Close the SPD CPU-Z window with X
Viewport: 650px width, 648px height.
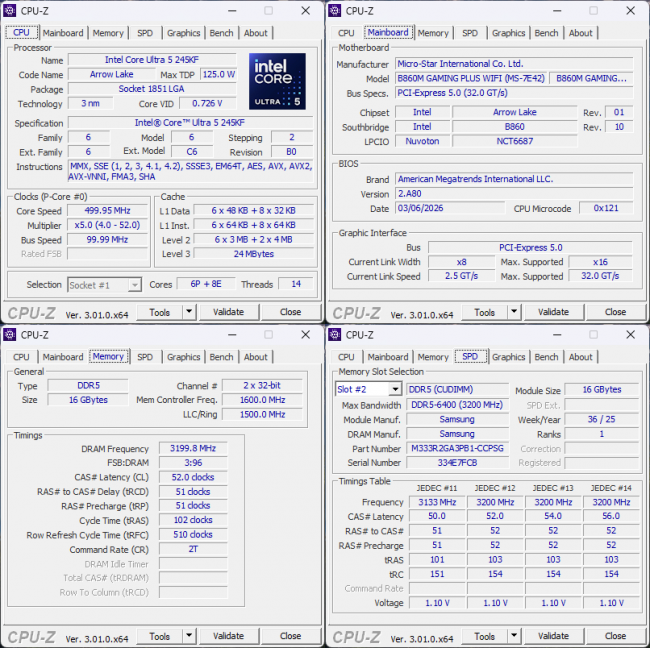pos(631,335)
